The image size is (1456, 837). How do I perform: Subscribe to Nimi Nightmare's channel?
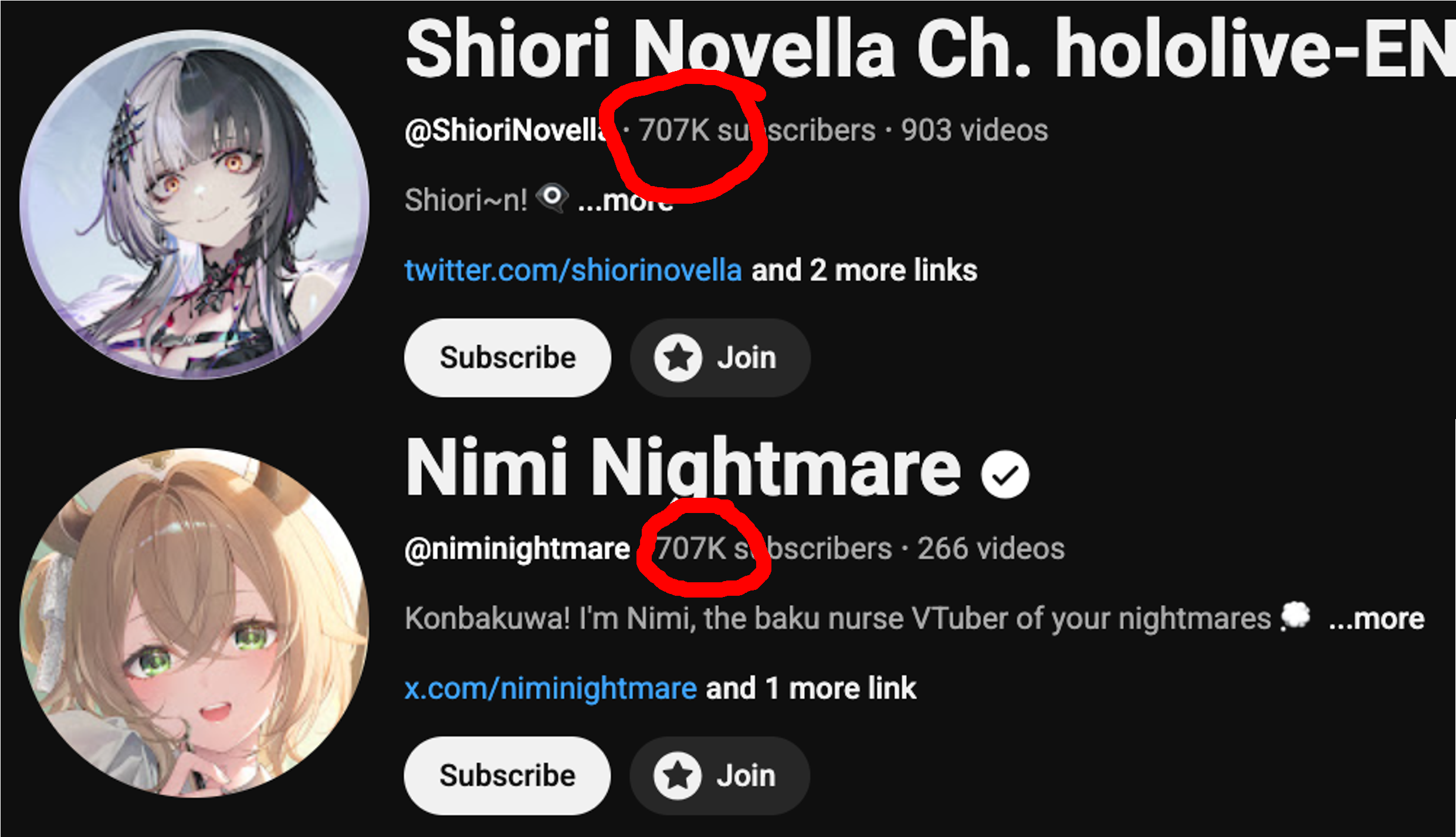pos(507,775)
